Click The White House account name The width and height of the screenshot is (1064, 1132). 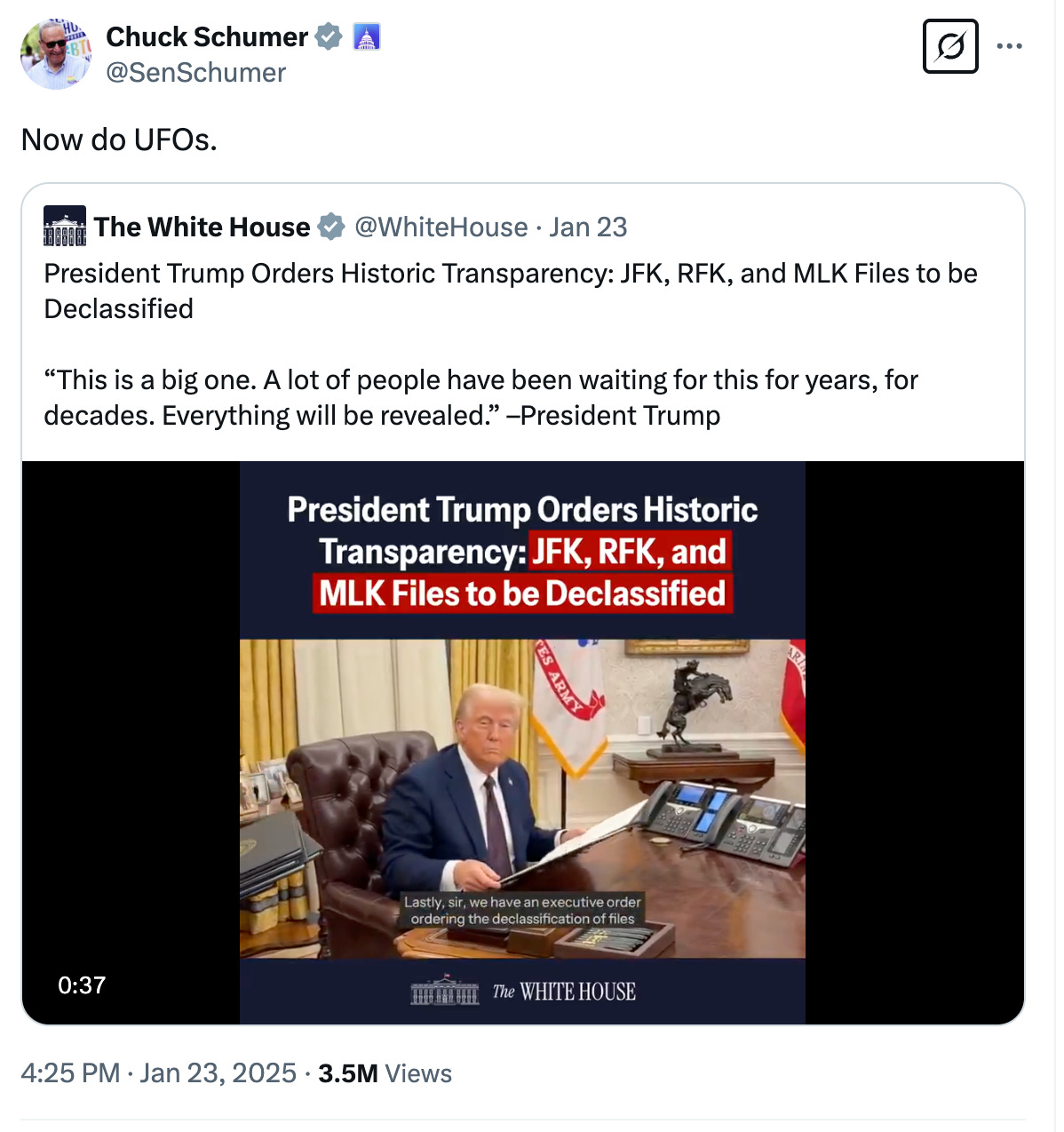[x=202, y=227]
